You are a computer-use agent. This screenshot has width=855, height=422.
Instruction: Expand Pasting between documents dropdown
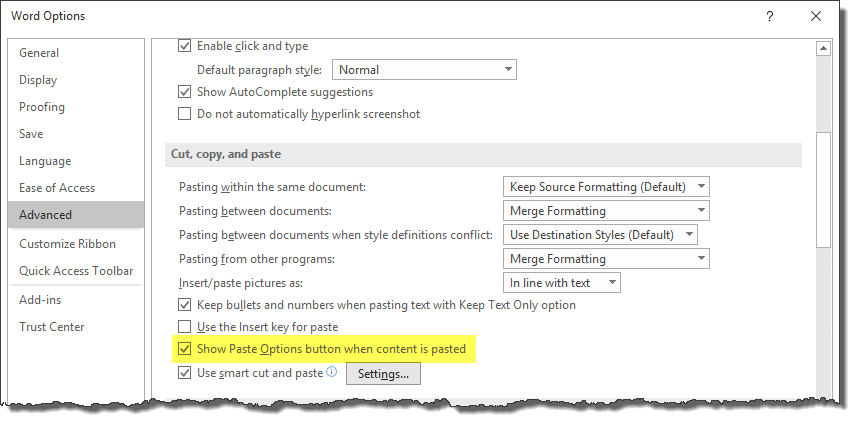click(606, 211)
